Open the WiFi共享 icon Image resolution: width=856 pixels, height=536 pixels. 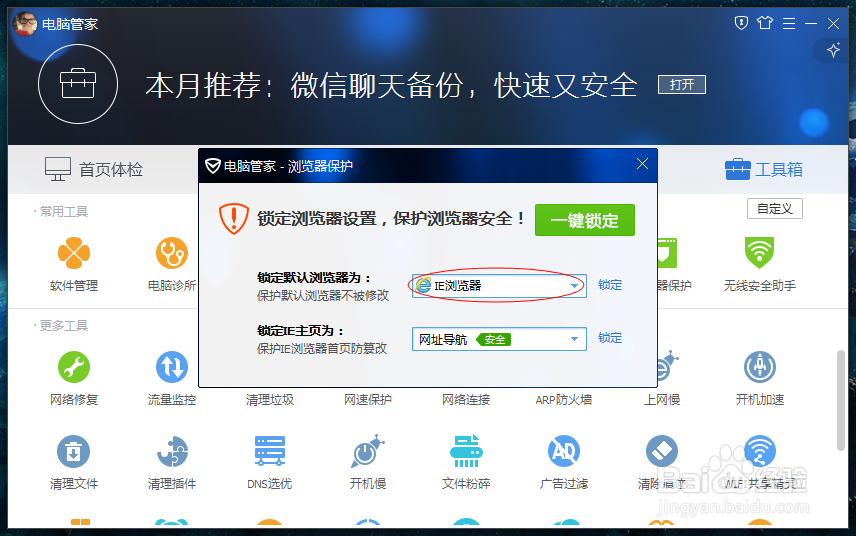pos(760,451)
